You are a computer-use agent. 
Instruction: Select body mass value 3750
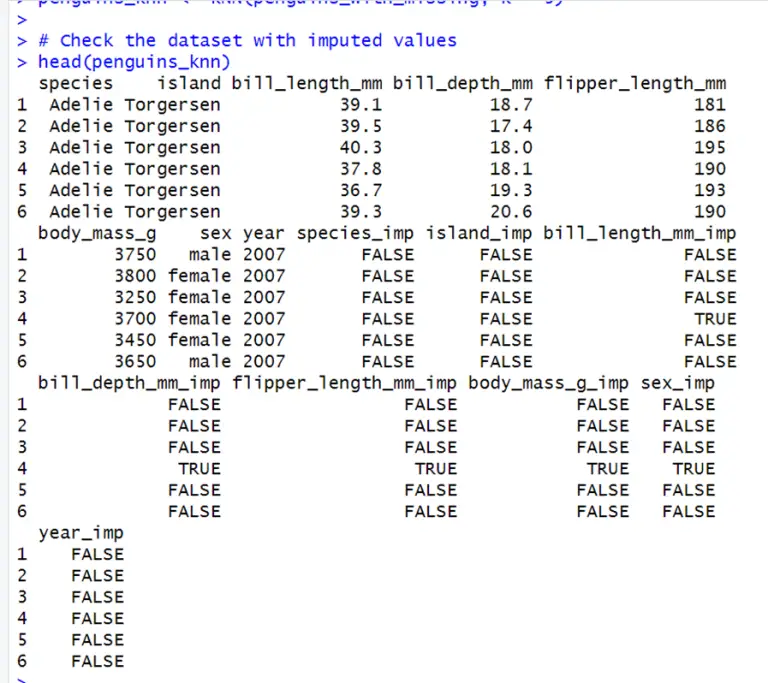click(135, 255)
